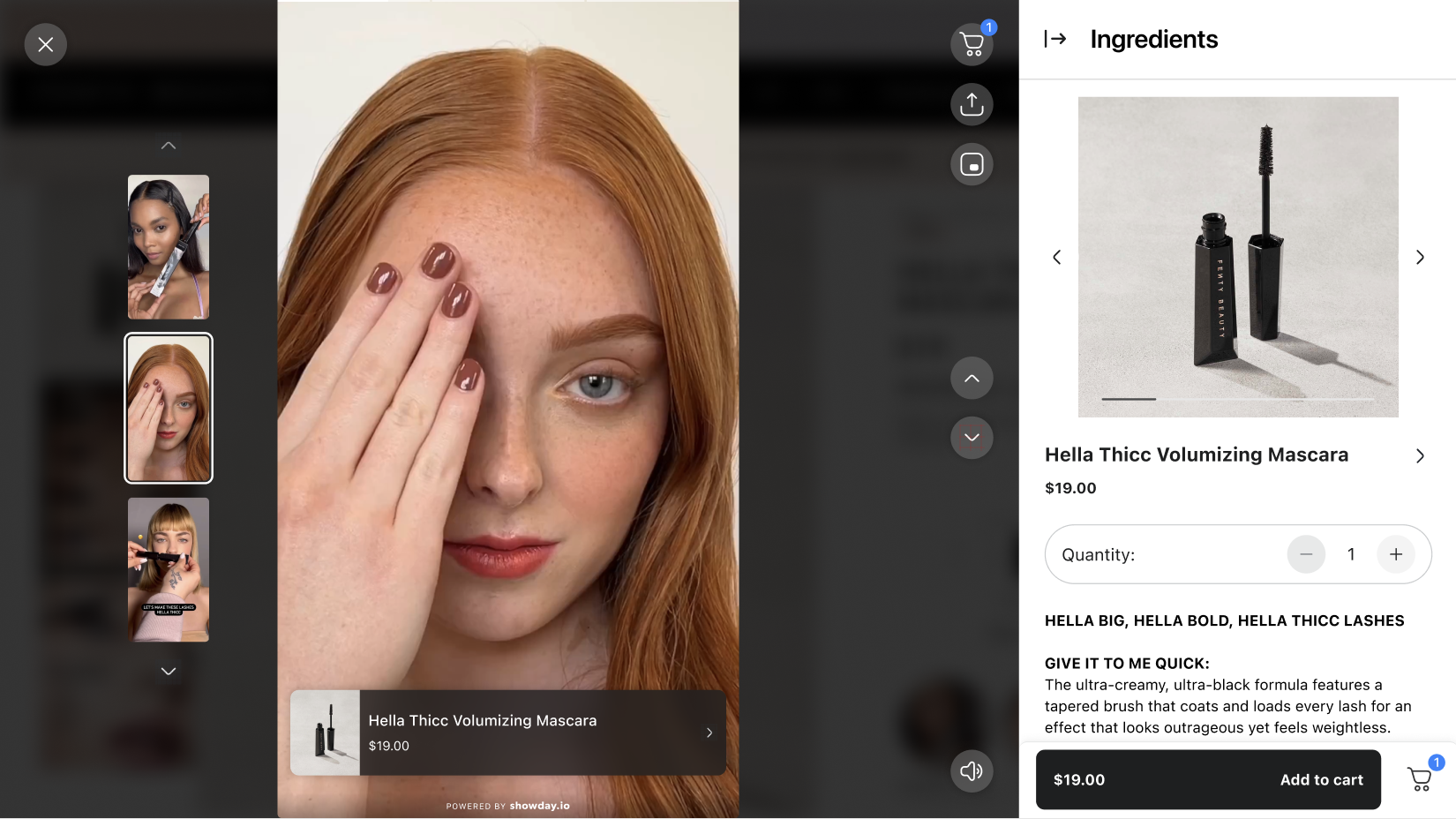Click the Hella Thicc Volumizing Mascara title in panel
Image resolution: width=1456 pixels, height=819 pixels.
[x=1197, y=455]
